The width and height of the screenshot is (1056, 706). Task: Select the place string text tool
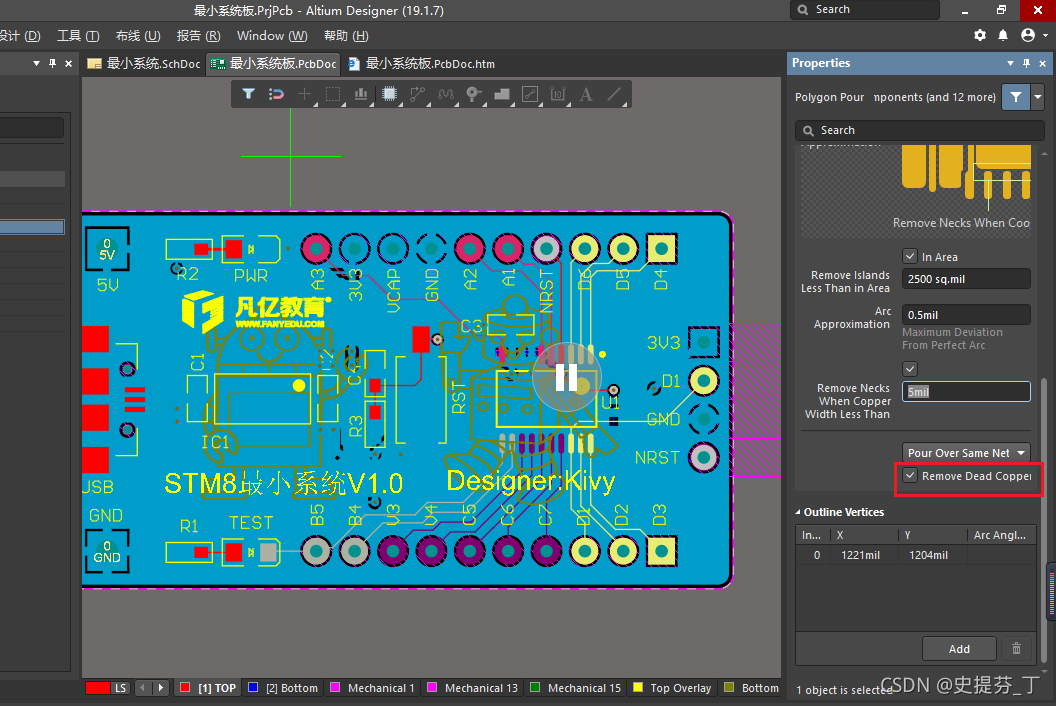click(x=586, y=94)
